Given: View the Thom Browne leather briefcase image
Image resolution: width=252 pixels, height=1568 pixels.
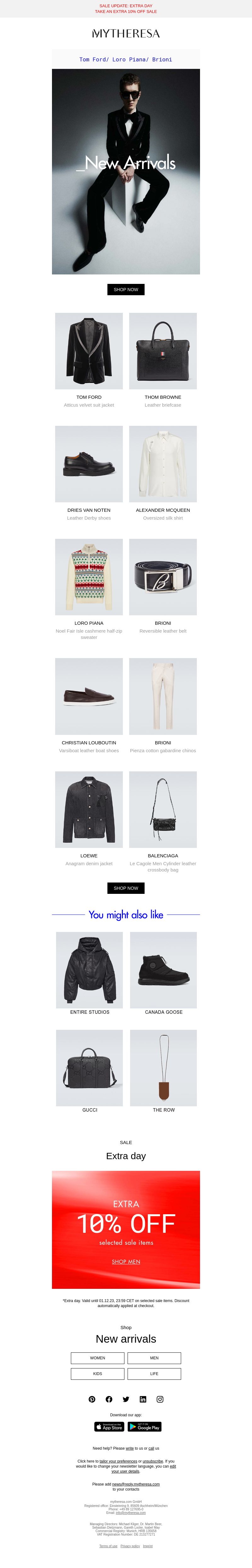Looking at the screenshot, I should point(163,351).
